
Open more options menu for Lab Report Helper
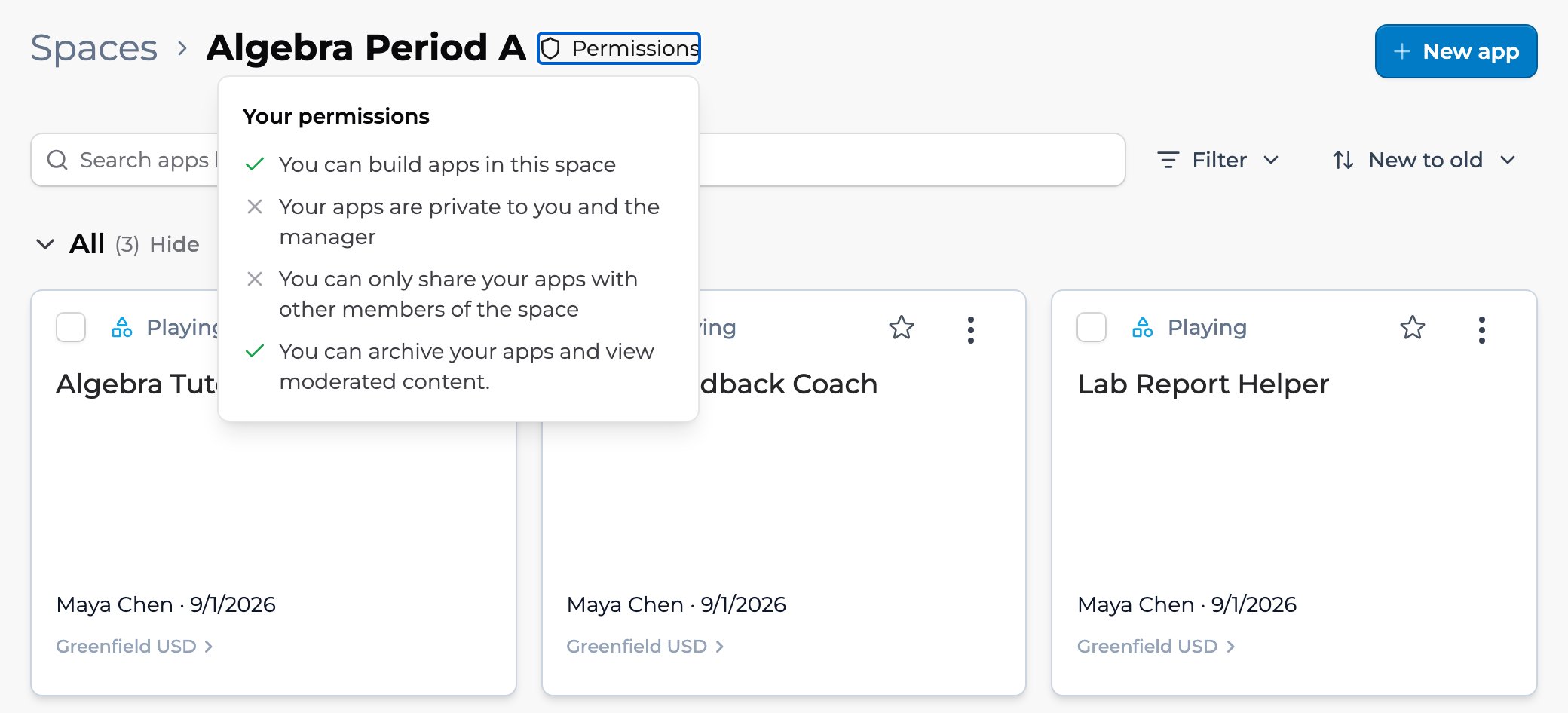coord(1482,330)
